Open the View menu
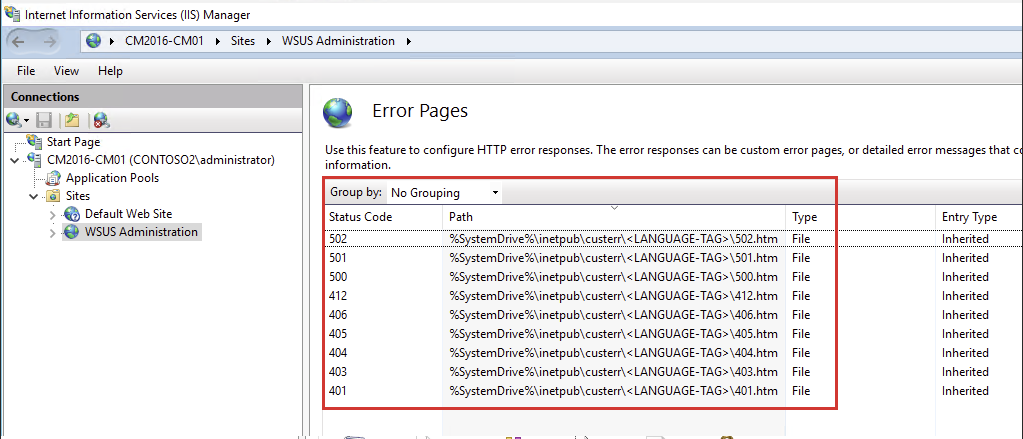Image resolution: width=1023 pixels, height=439 pixels. (x=66, y=71)
